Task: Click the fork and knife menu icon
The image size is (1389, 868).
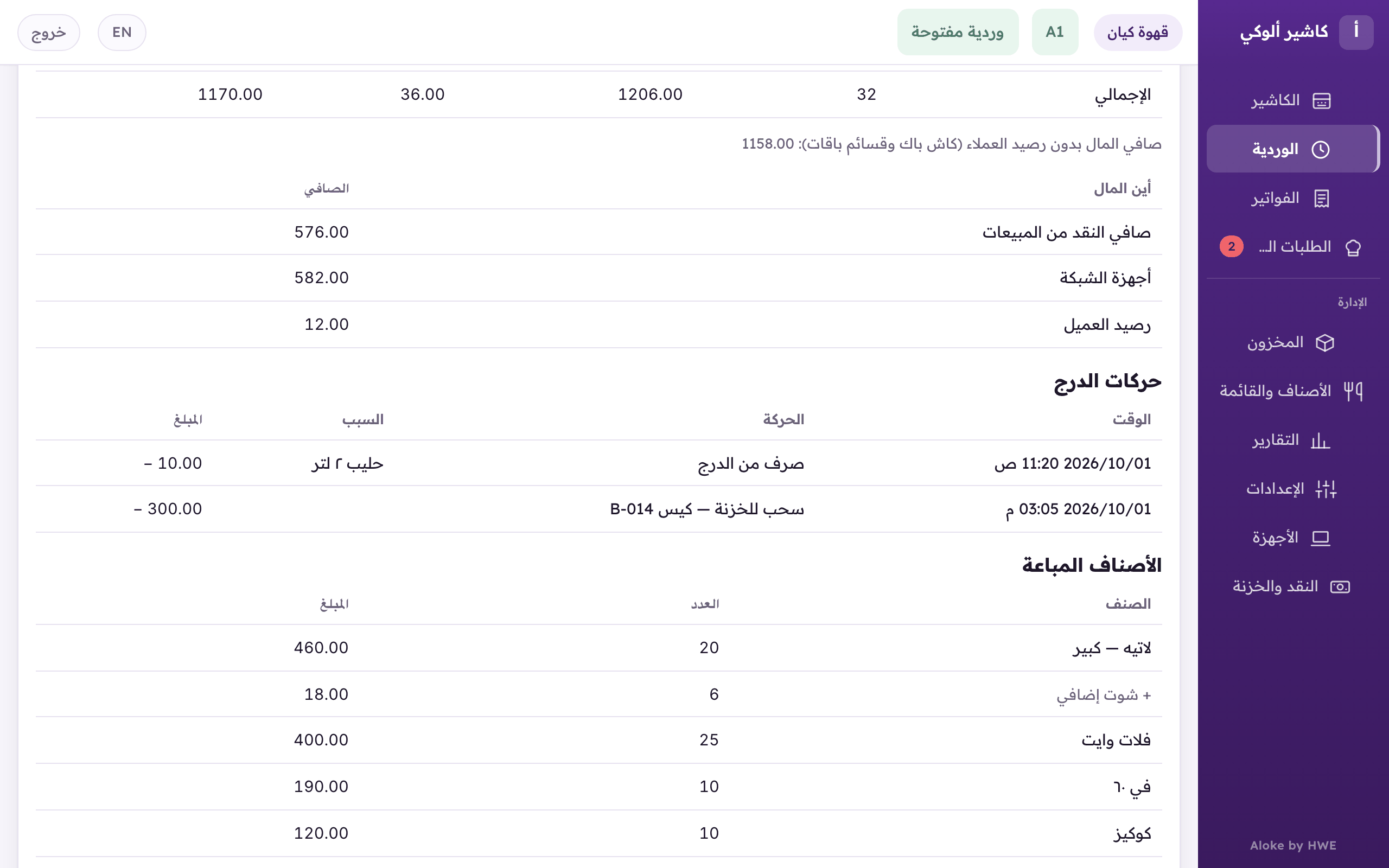Action: (1353, 392)
